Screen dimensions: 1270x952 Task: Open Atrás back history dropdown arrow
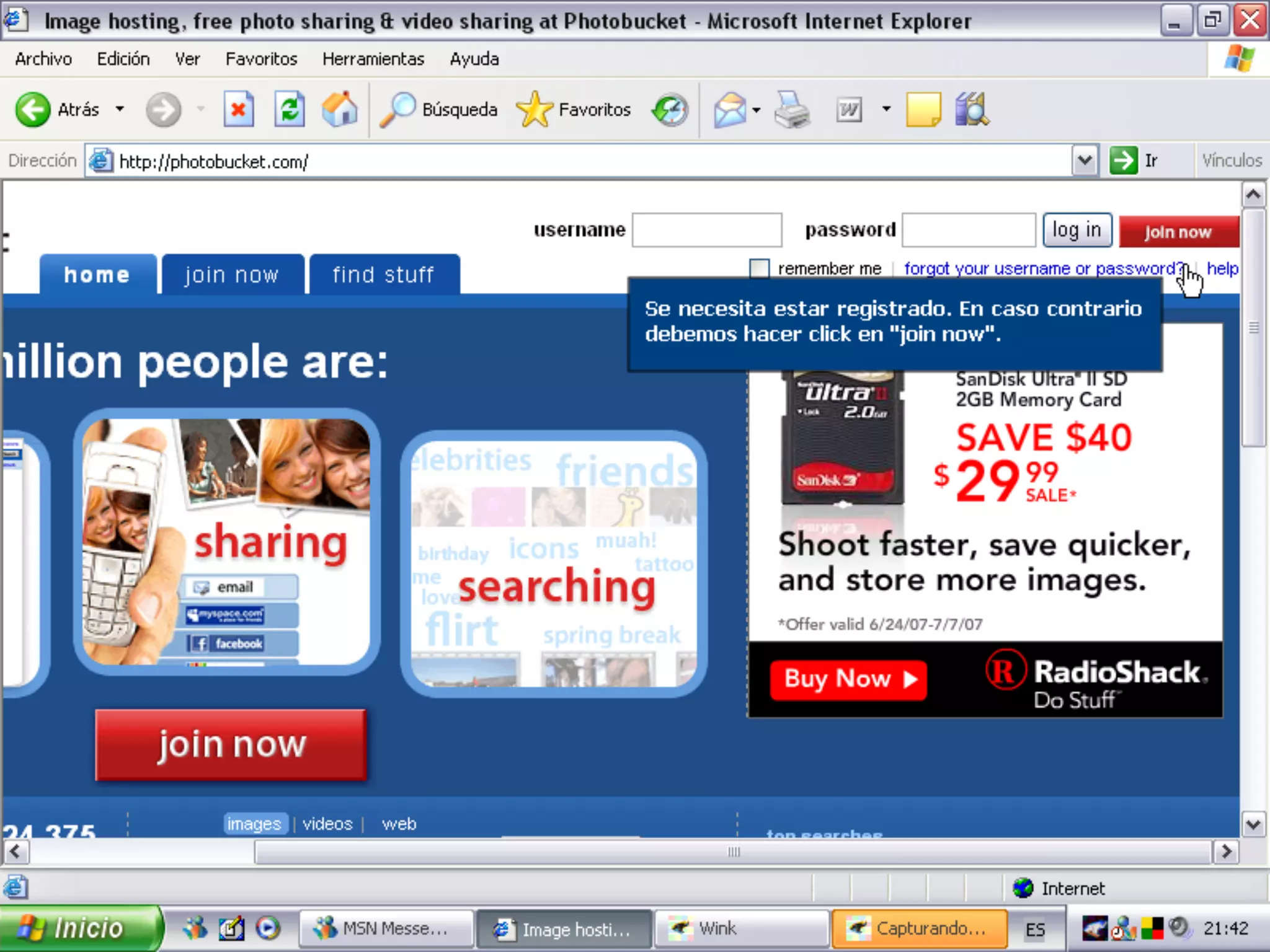click(x=120, y=110)
